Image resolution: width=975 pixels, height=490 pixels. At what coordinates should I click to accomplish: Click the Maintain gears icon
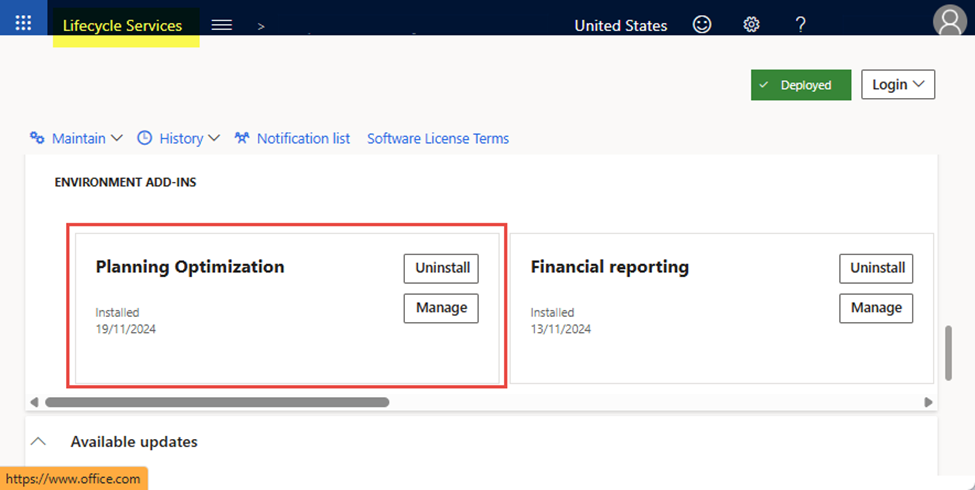coord(37,138)
